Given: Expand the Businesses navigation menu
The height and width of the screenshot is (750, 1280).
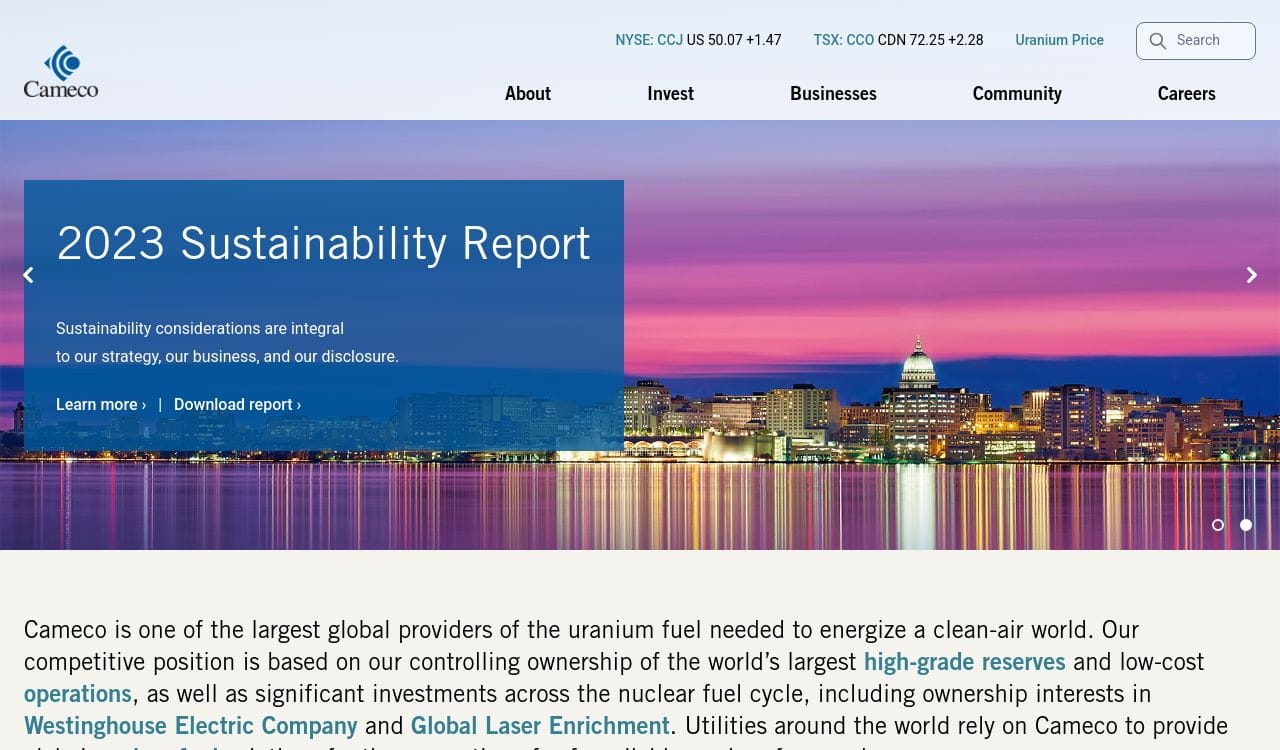Looking at the screenshot, I should tap(833, 93).
